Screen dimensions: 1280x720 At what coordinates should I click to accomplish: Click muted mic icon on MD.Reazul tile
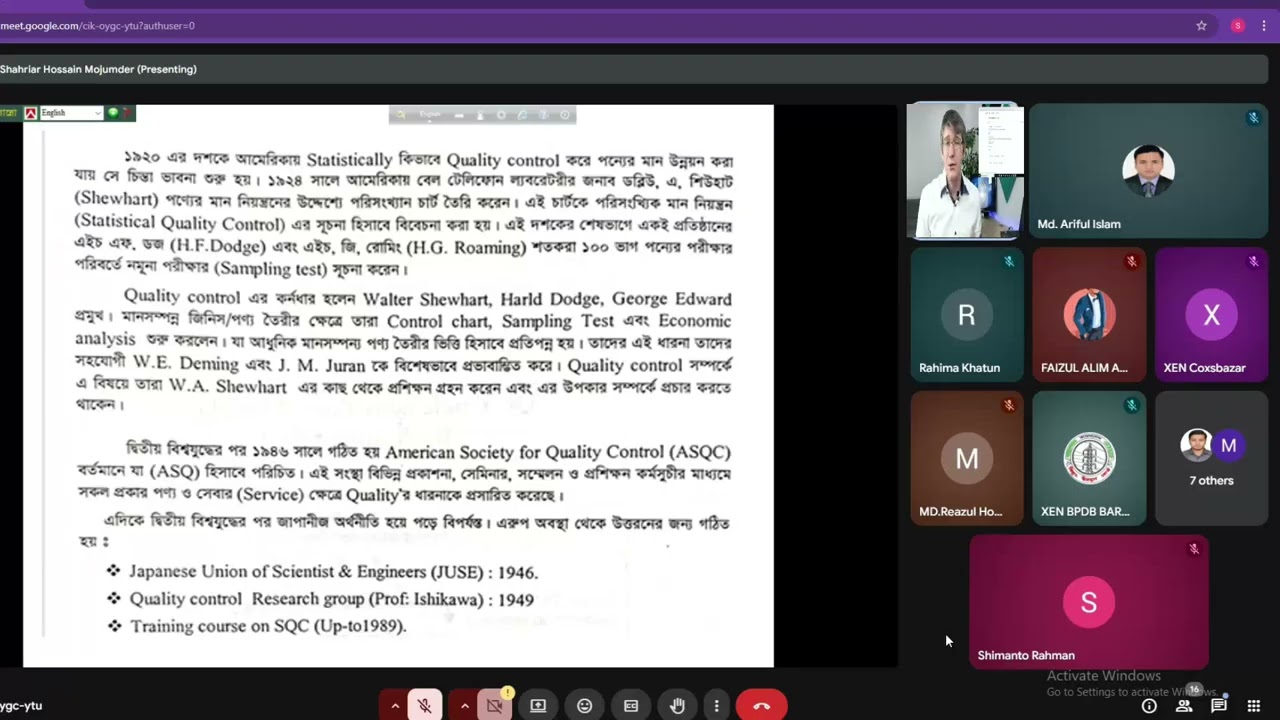pyautogui.click(x=1009, y=405)
